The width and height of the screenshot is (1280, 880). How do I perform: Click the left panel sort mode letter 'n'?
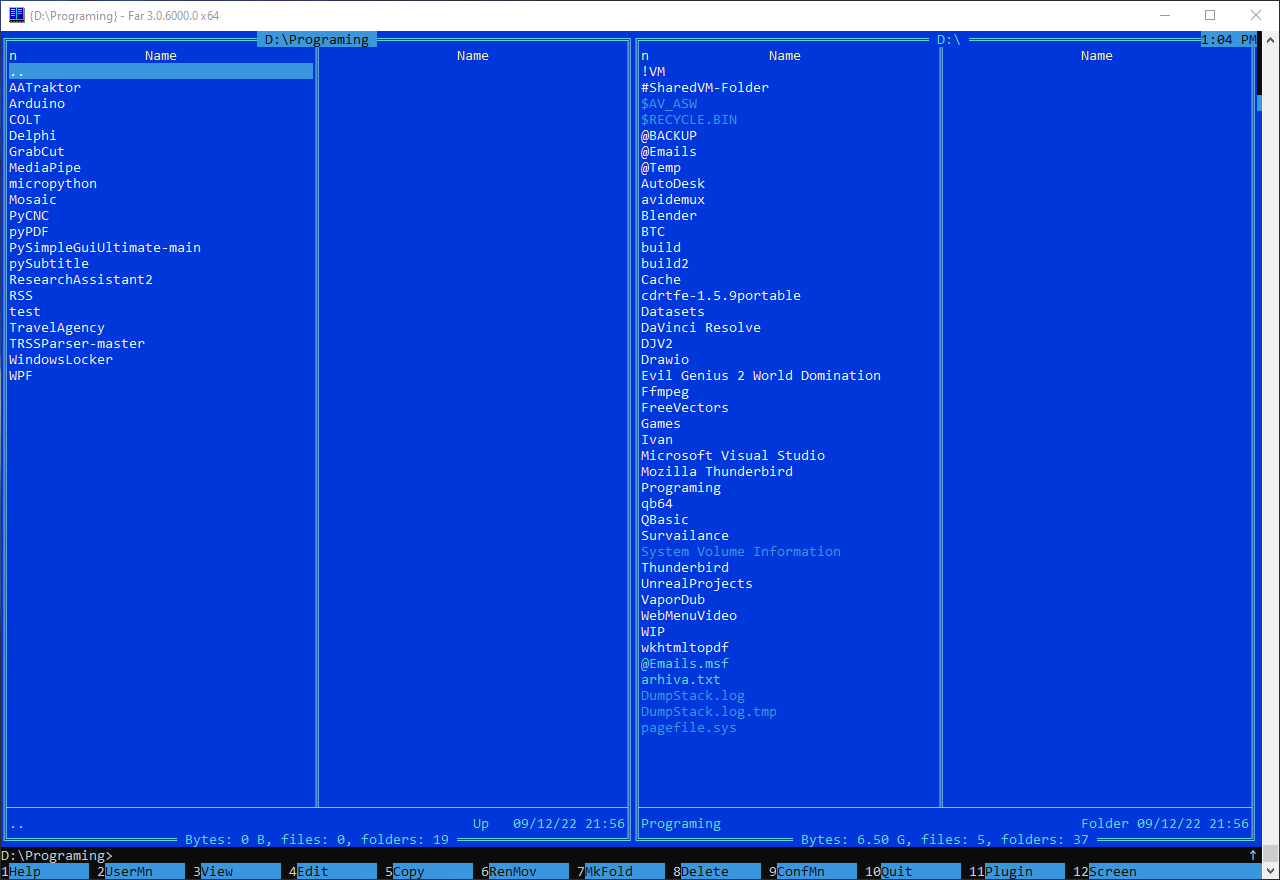13,55
